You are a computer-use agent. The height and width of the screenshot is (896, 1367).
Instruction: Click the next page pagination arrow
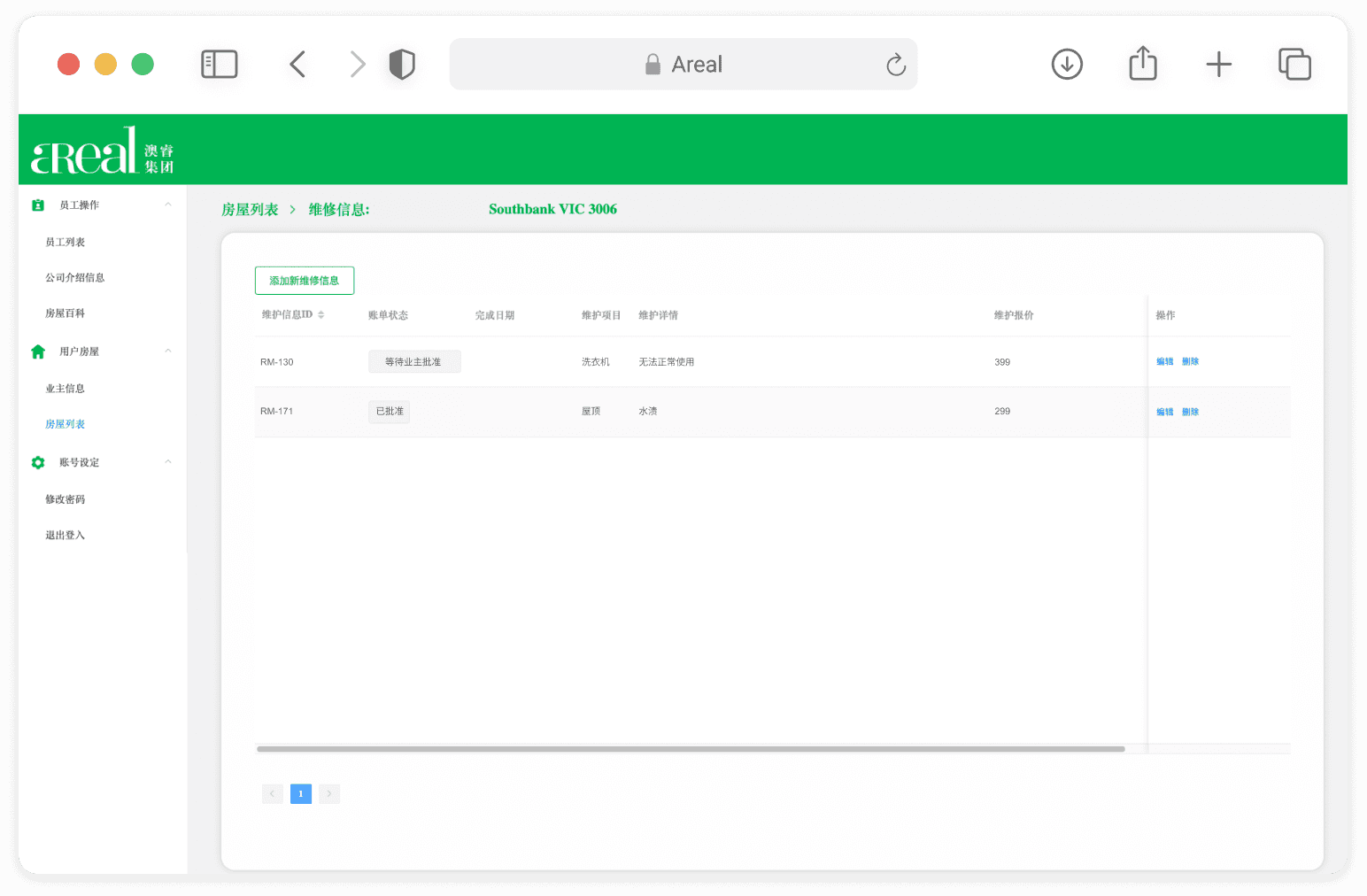(x=329, y=793)
